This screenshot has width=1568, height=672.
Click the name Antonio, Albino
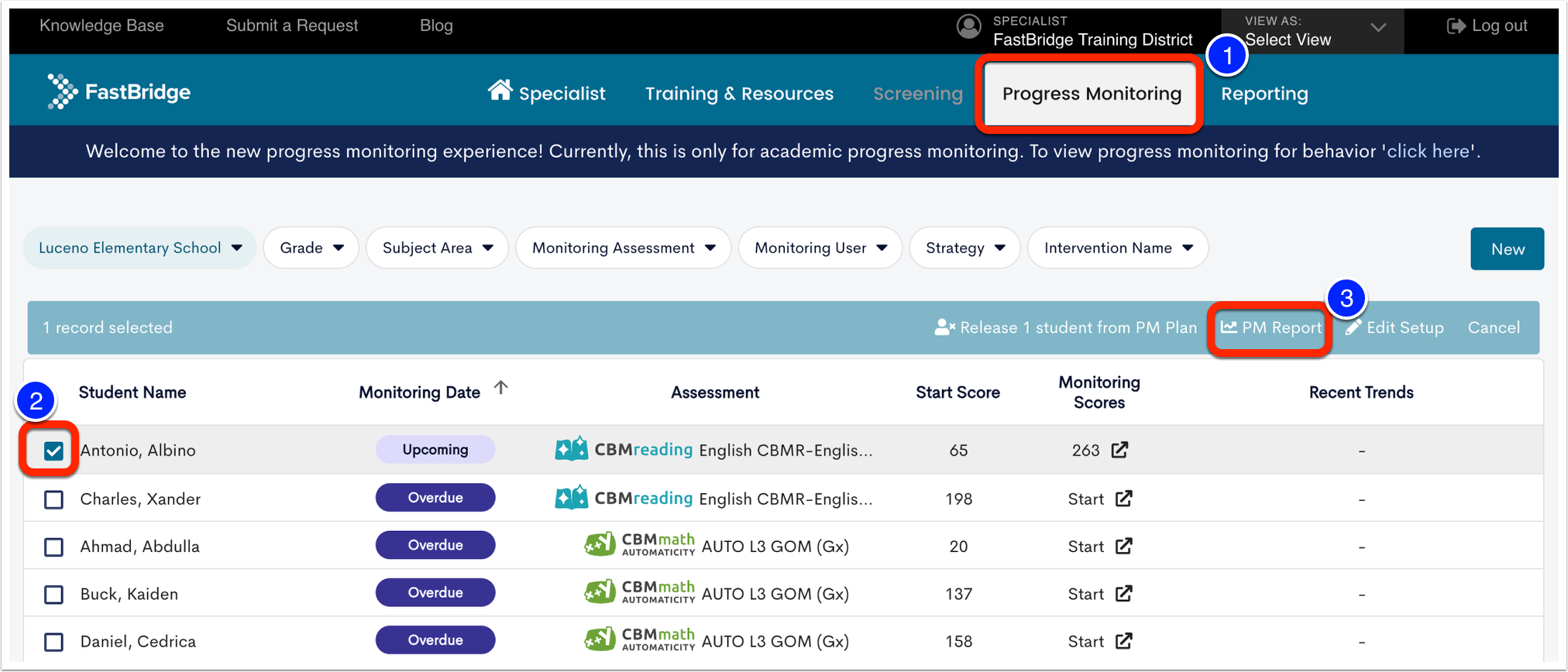tap(138, 451)
